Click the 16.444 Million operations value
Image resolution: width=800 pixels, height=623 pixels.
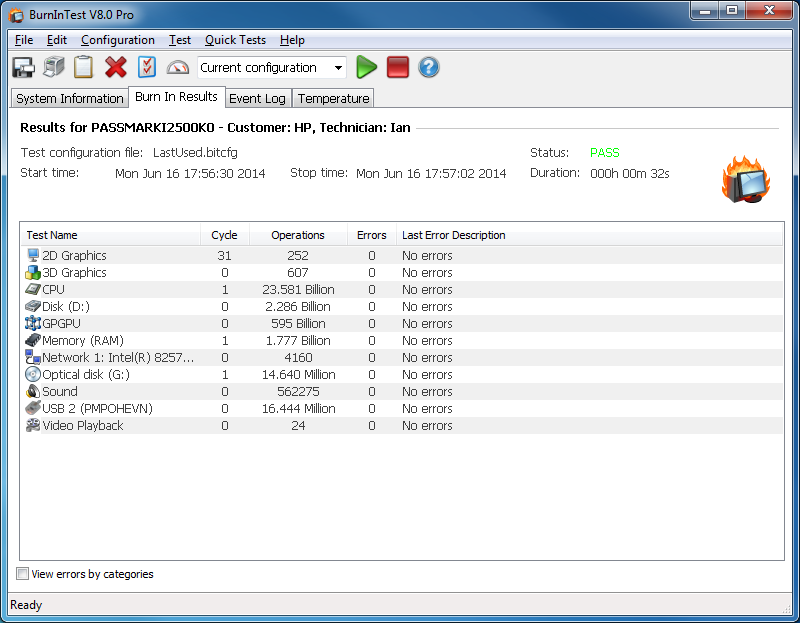298,408
